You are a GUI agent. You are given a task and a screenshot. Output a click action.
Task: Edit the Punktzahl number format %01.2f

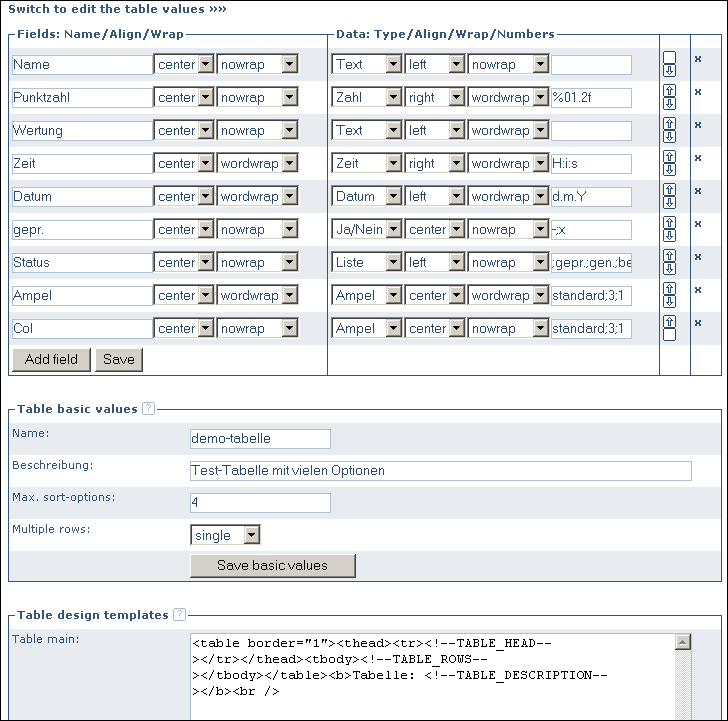click(x=591, y=97)
